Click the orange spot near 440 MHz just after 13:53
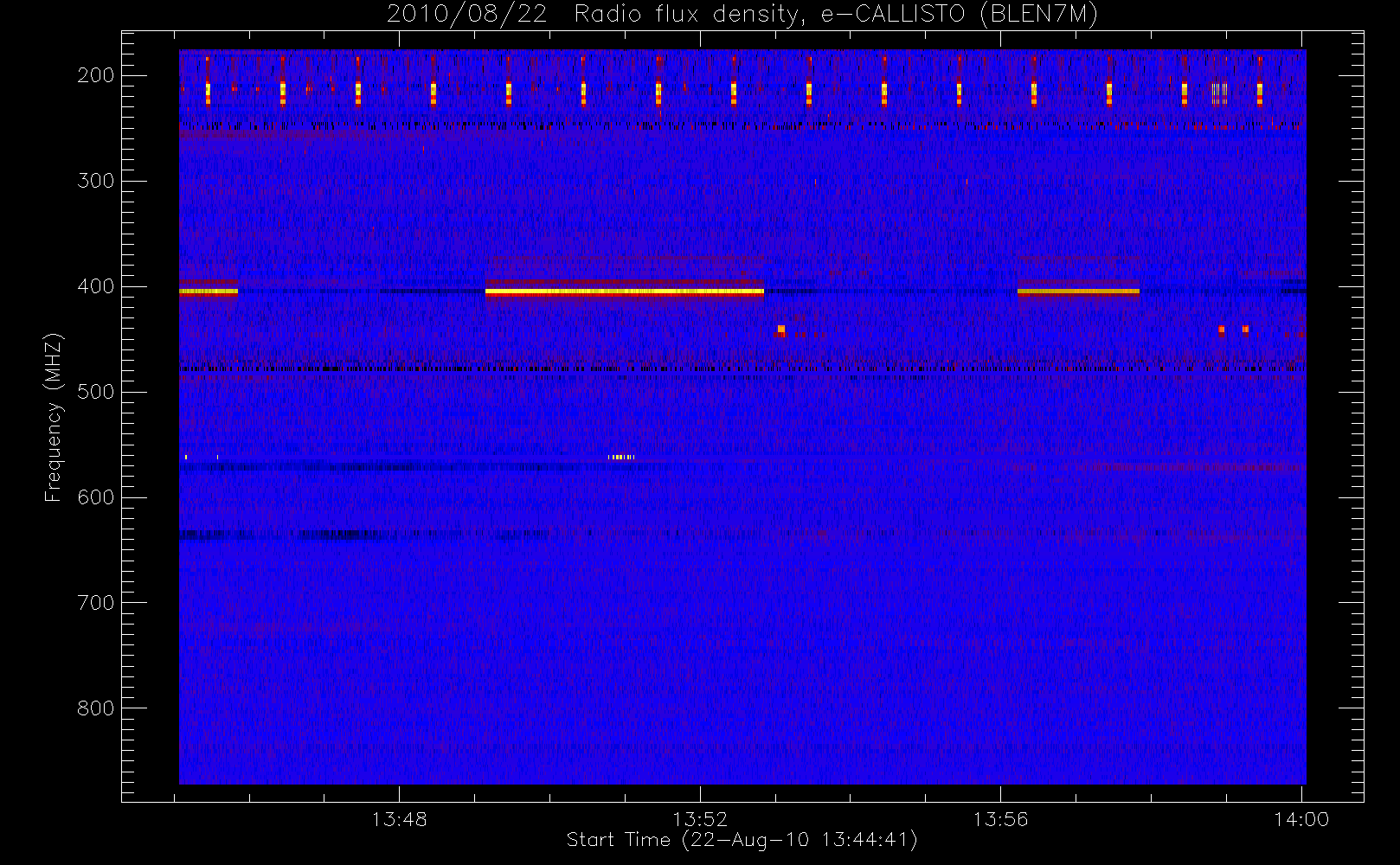1400x865 pixels. pyautogui.click(x=781, y=330)
